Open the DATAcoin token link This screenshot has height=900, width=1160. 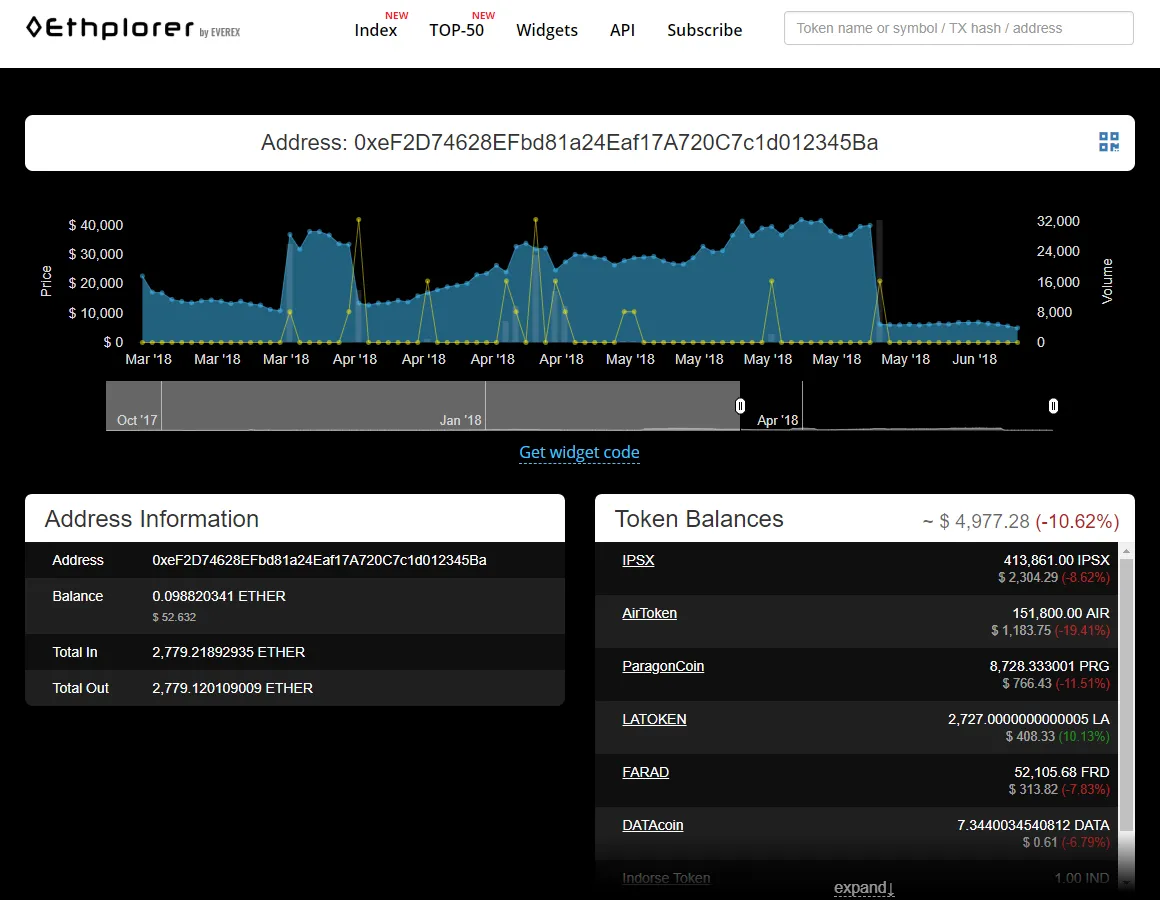pyautogui.click(x=652, y=825)
